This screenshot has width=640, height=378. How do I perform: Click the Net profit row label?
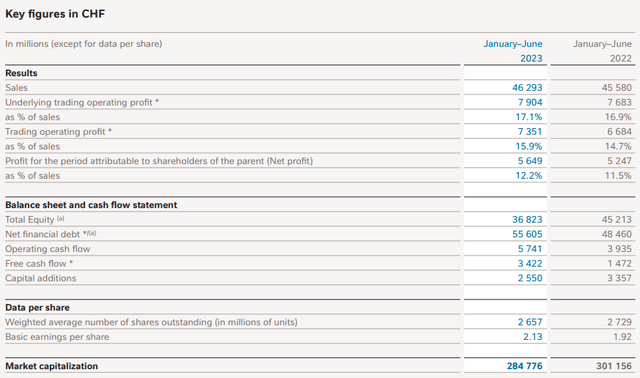point(159,161)
